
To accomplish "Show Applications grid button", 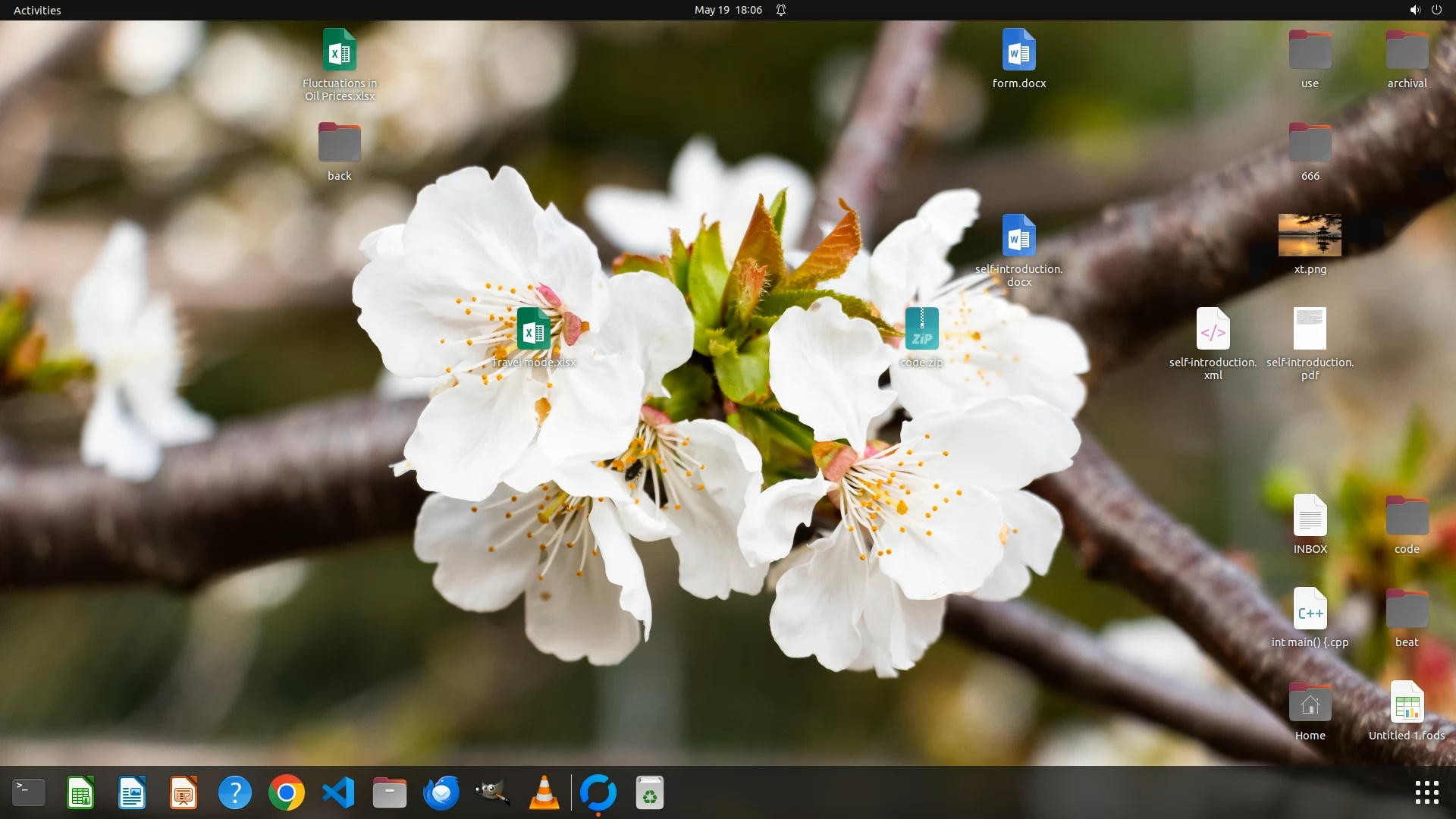I will pos(1426,792).
